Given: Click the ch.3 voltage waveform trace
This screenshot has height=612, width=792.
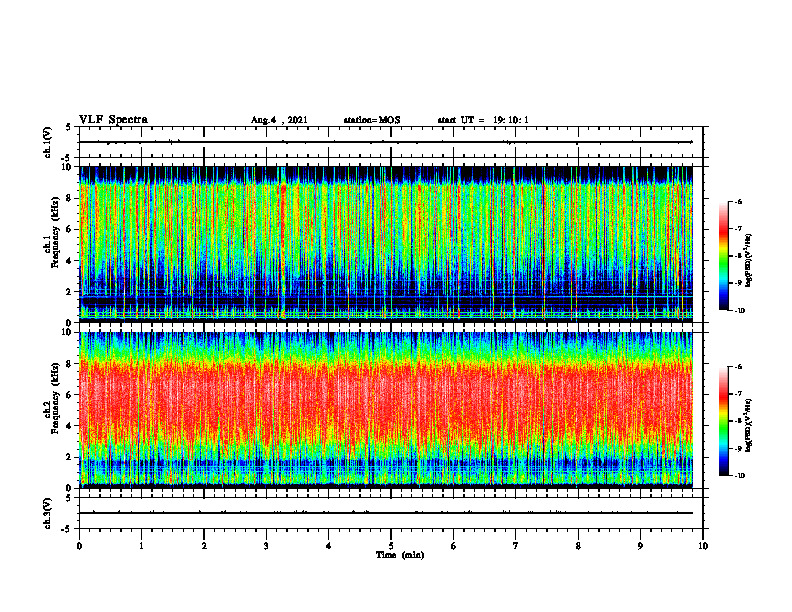Looking at the screenshot, I should pyautogui.click(x=386, y=513).
